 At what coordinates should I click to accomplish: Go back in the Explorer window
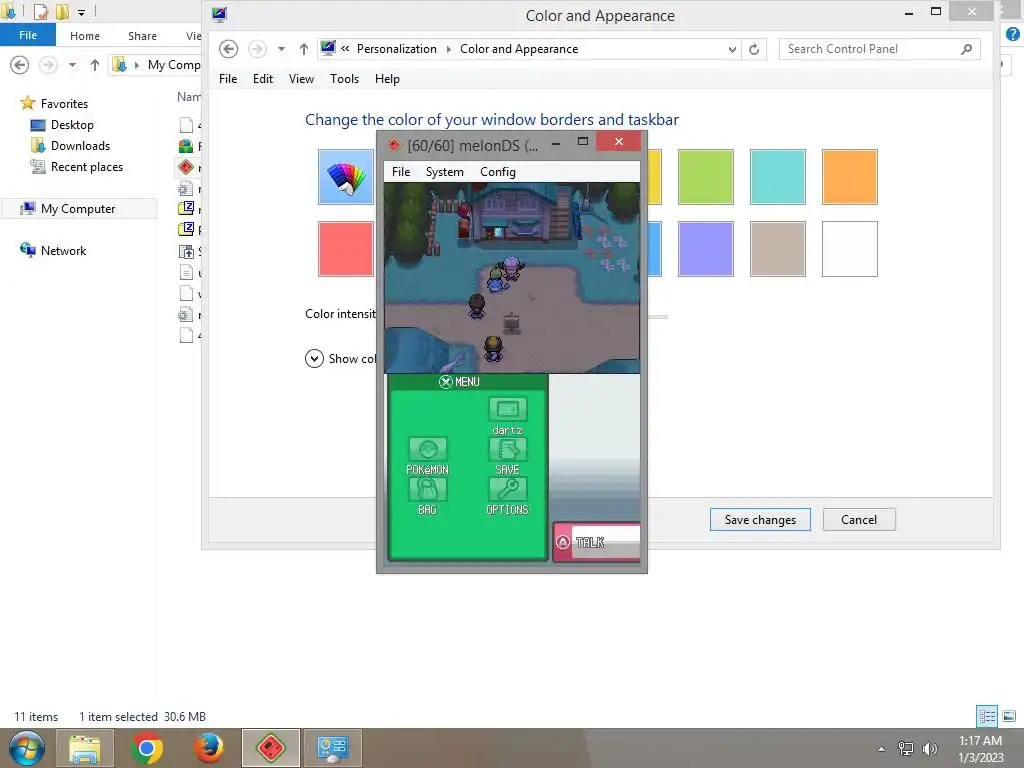point(20,65)
